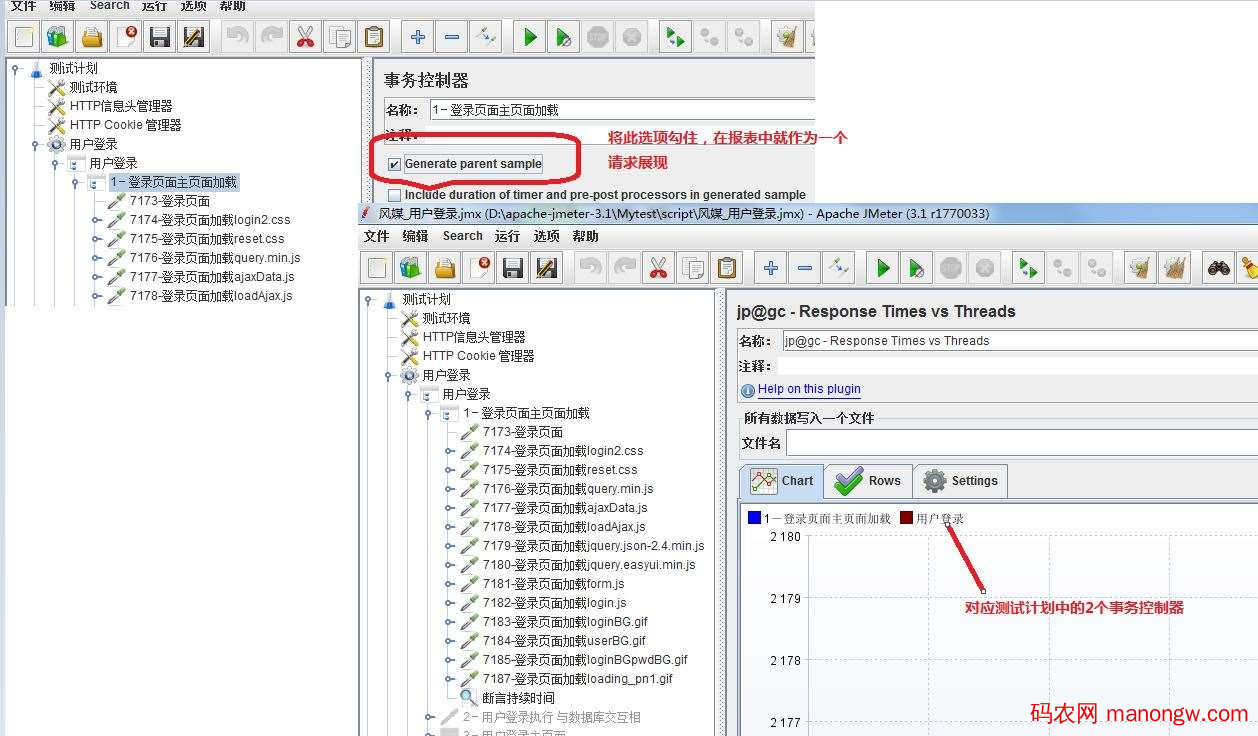Open the Settings tab of the chart
Image resolution: width=1258 pixels, height=736 pixels.
pyautogui.click(x=959, y=481)
